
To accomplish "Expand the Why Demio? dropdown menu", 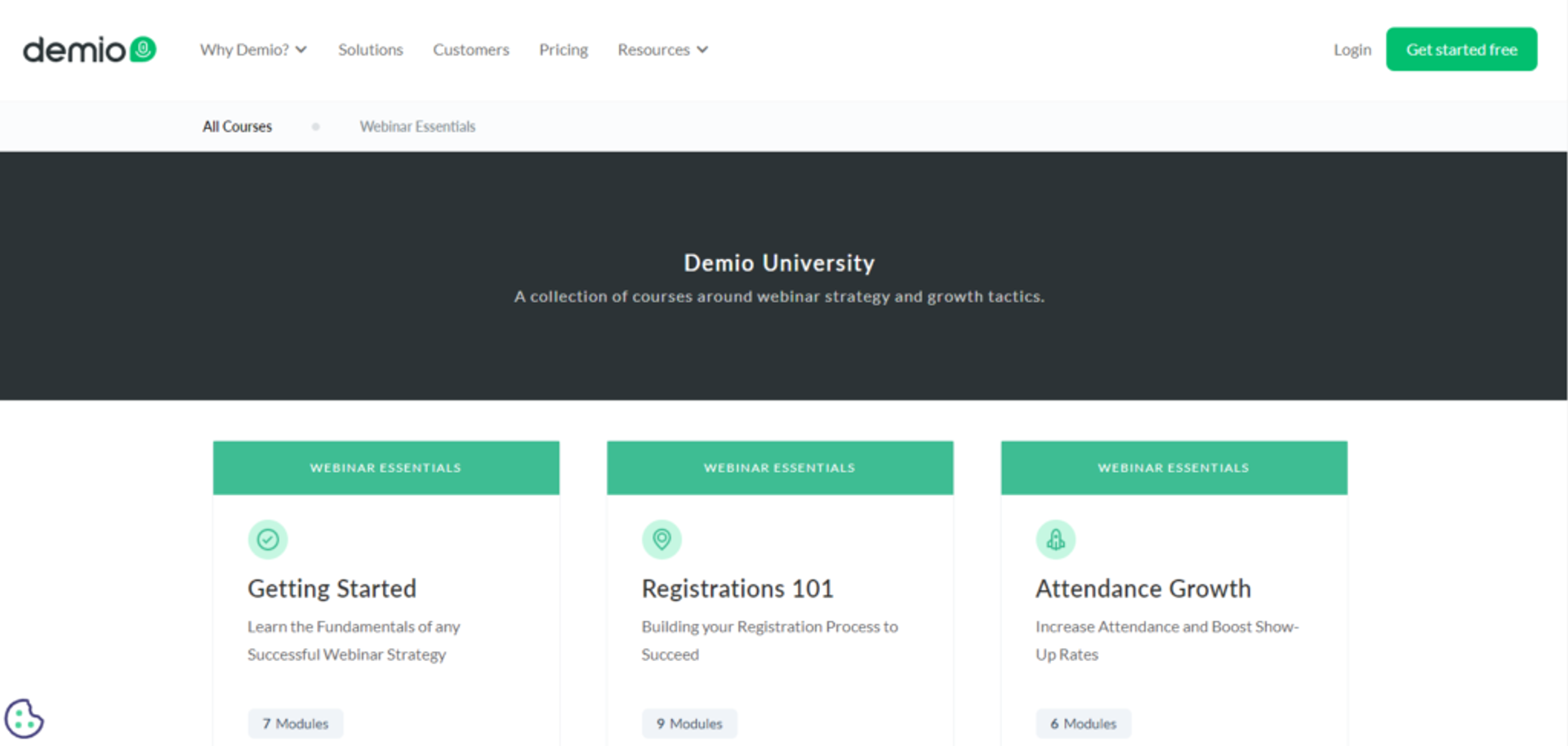I will 253,50.
